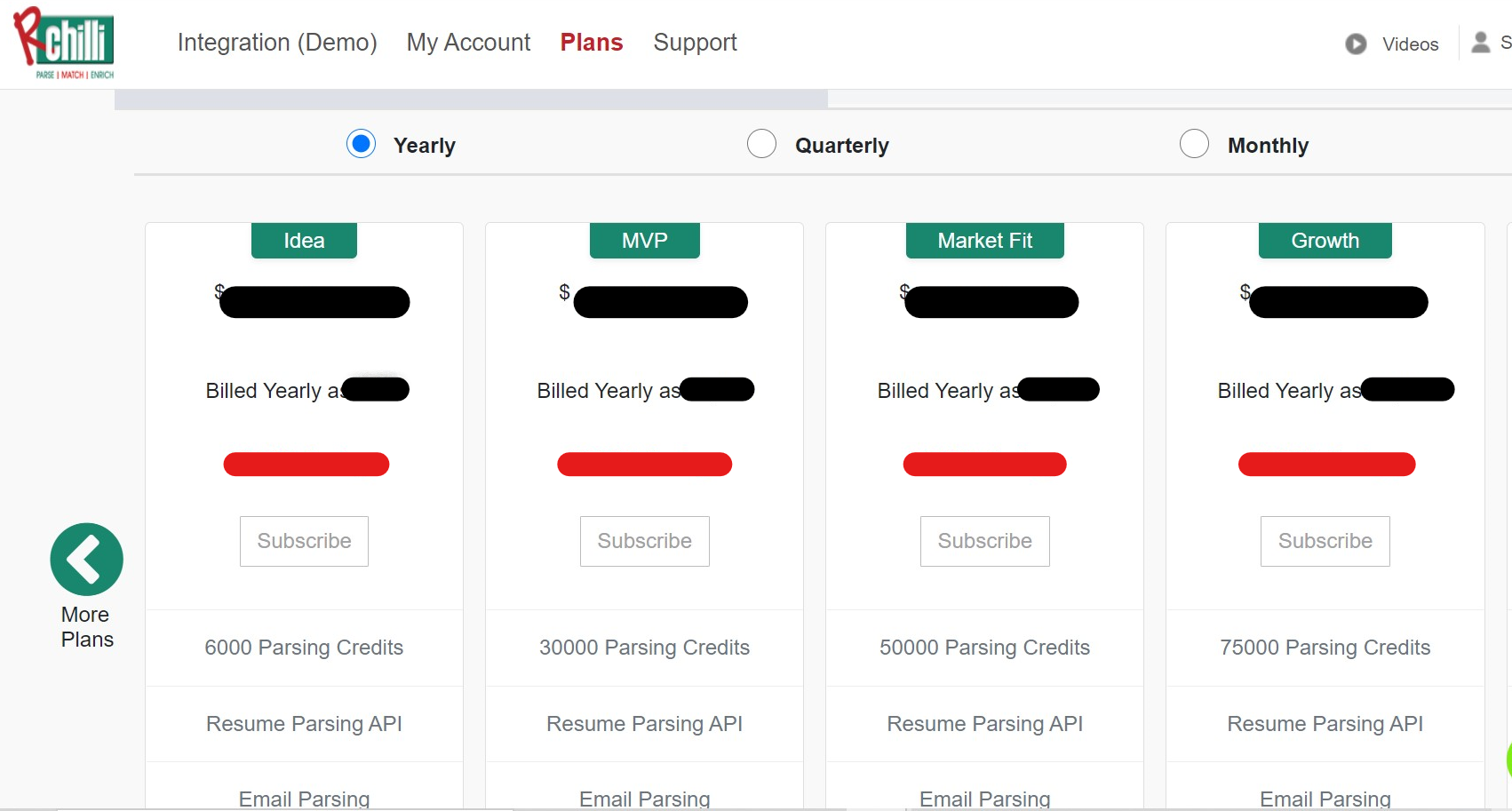
Task: Click the Market Fit plan label
Action: (x=985, y=241)
